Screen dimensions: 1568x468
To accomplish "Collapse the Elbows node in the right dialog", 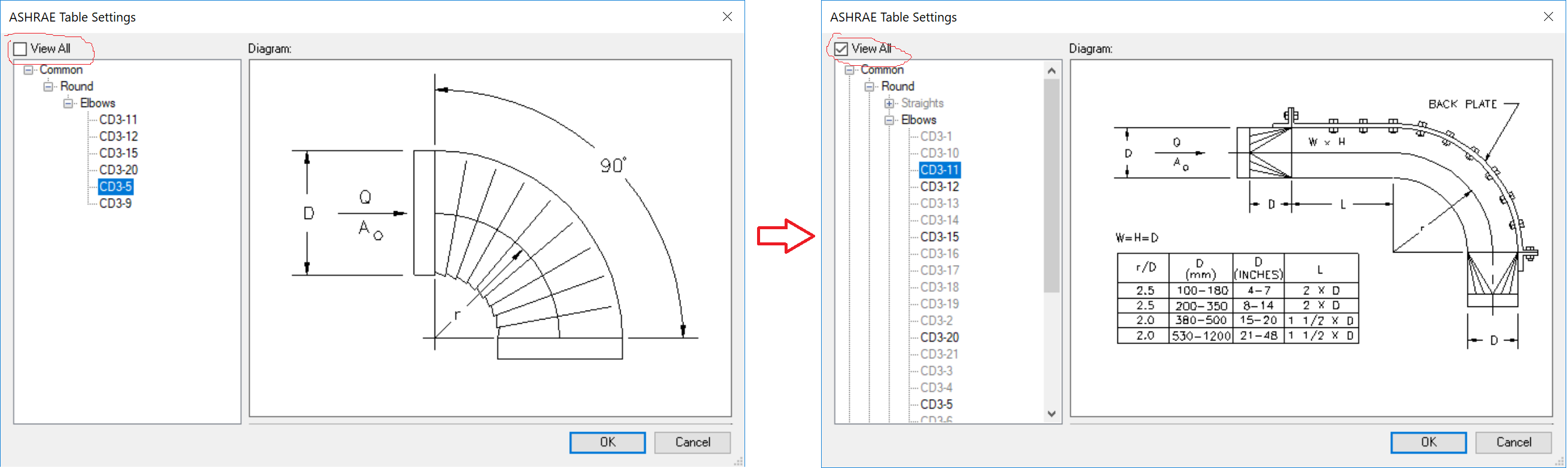I will click(x=889, y=120).
